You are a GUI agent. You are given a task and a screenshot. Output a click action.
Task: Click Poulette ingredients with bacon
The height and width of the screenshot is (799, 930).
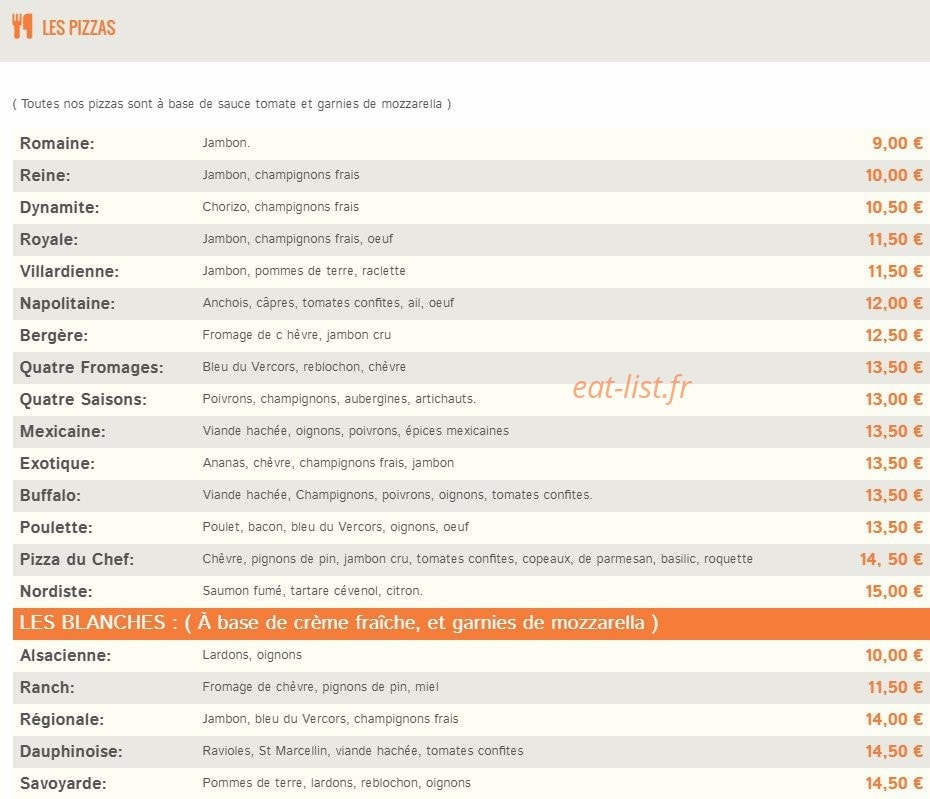pos(336,527)
